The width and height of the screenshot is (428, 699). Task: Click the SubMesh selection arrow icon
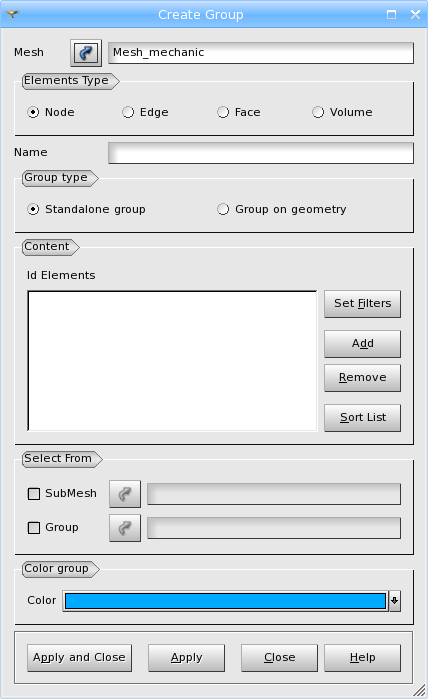point(125,494)
